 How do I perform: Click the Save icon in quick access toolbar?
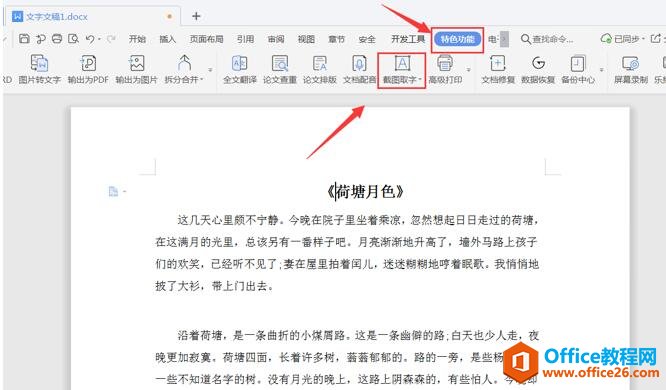(24, 39)
